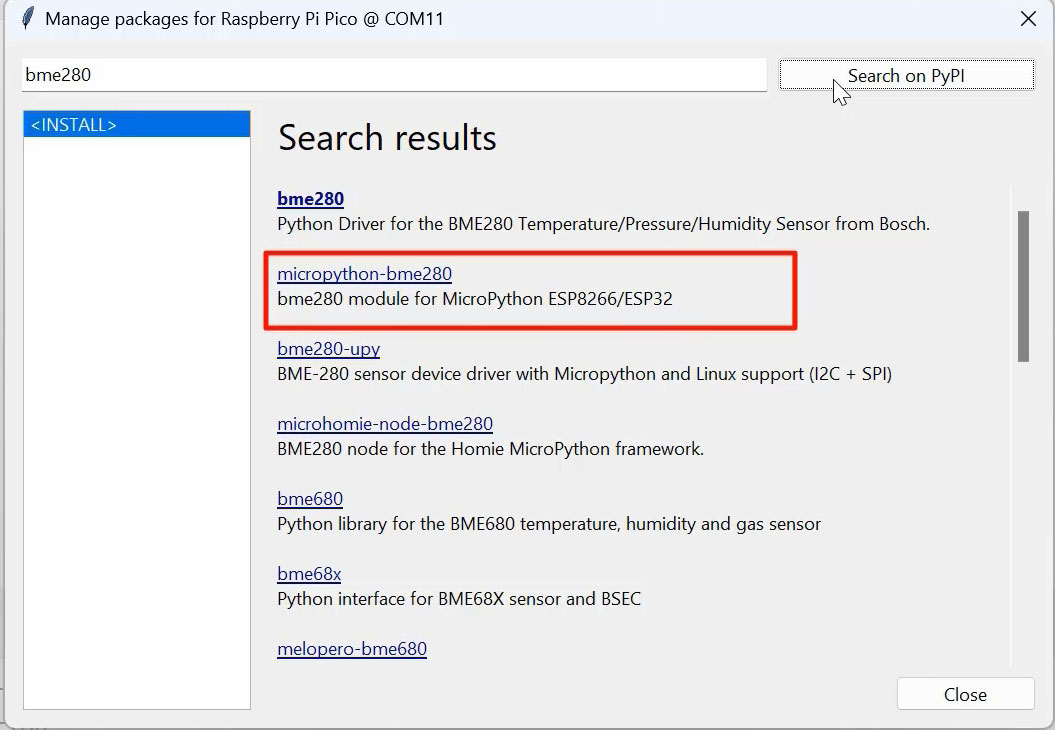
Task: Click text 'Python library for the BME680 temperature, humidity'
Action: [x=486, y=524]
